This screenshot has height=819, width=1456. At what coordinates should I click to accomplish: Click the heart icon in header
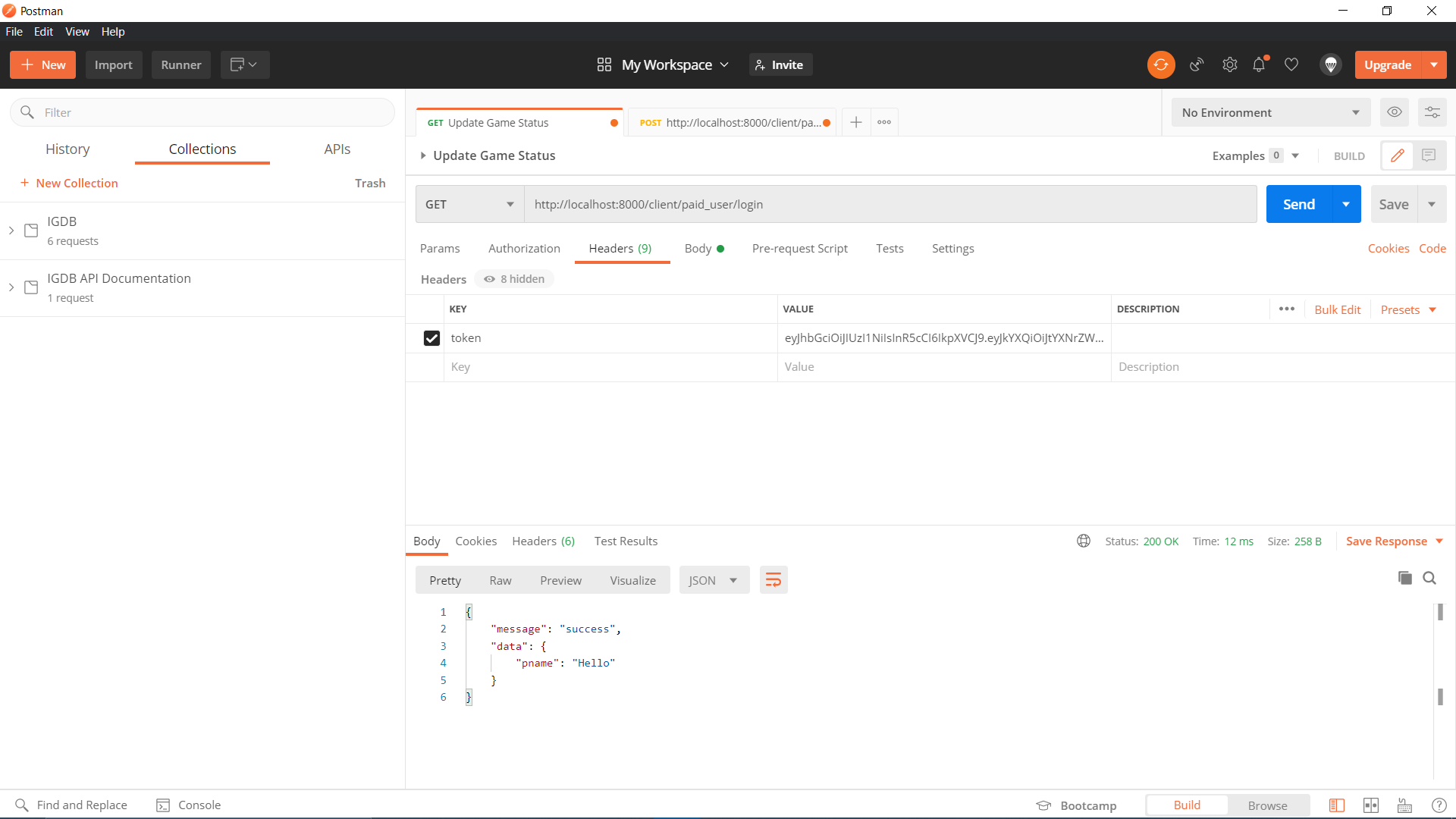(x=1291, y=64)
